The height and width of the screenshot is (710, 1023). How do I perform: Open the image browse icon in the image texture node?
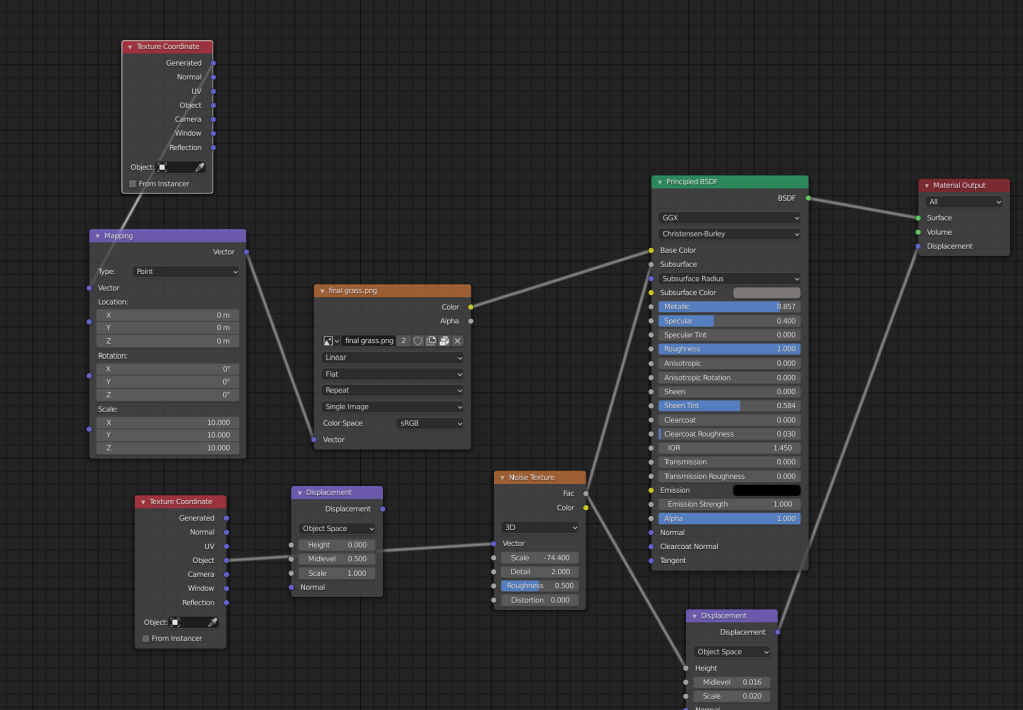(x=330, y=341)
